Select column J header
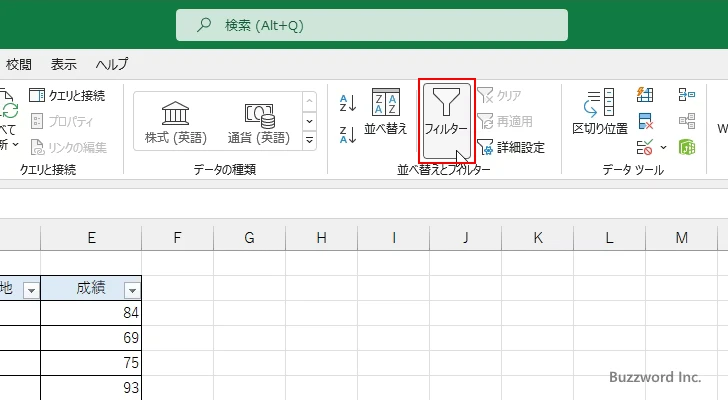The height and width of the screenshot is (400, 728). pyautogui.click(x=465, y=238)
